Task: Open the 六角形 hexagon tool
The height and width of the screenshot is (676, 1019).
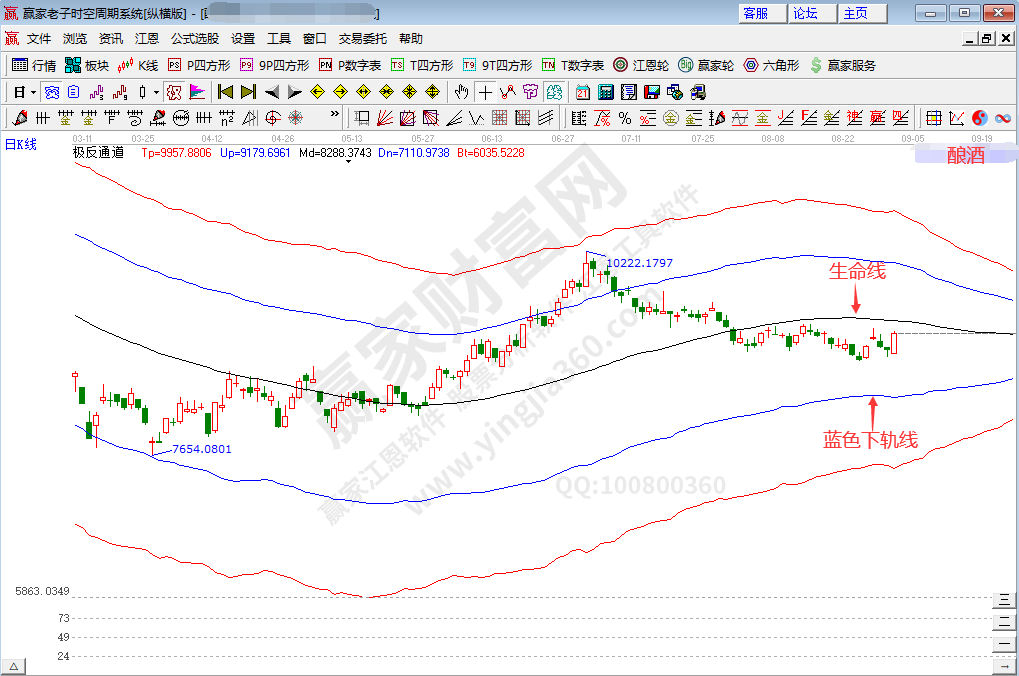Action: (x=771, y=65)
